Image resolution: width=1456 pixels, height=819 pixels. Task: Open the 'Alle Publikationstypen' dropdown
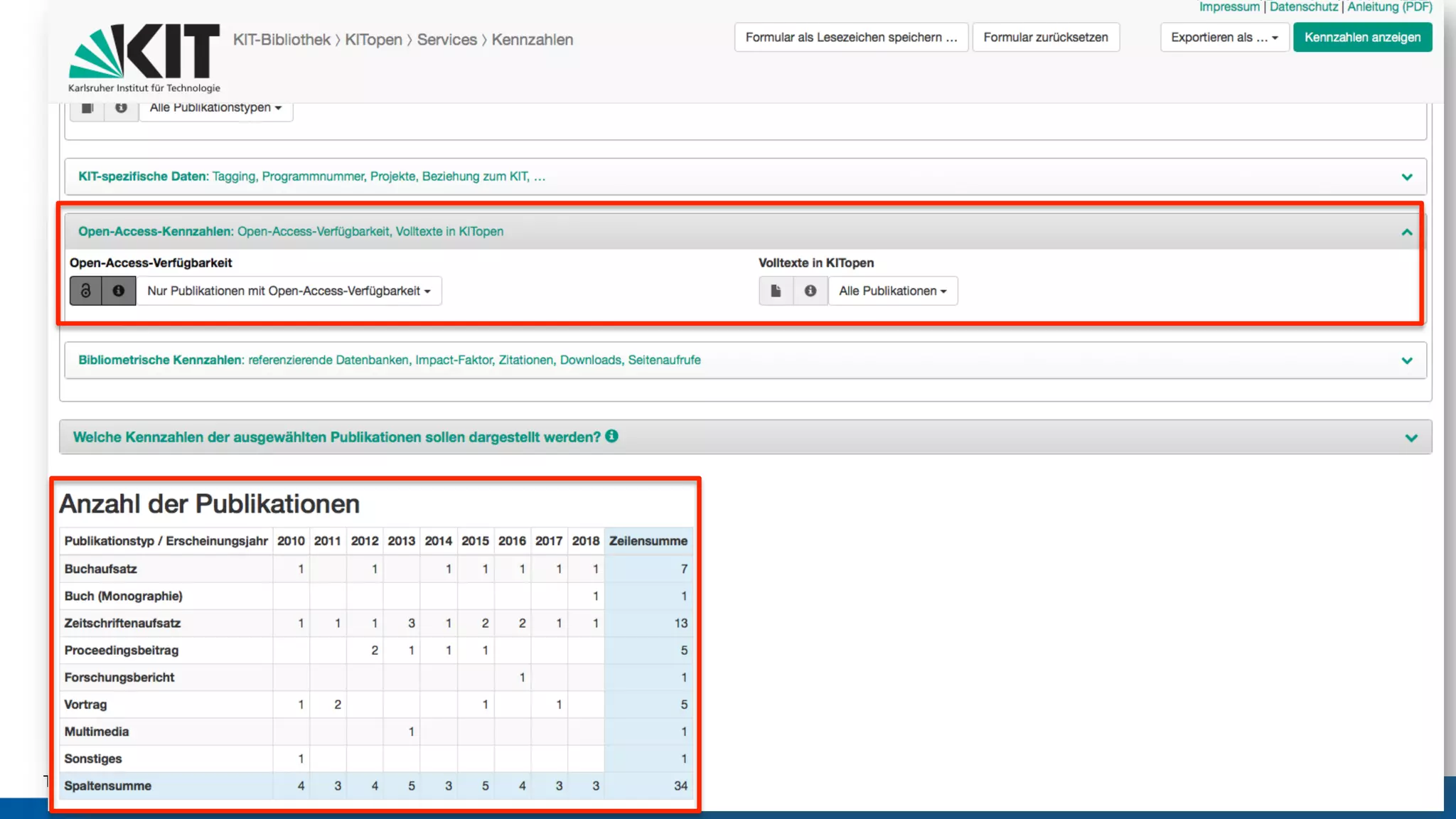point(215,107)
